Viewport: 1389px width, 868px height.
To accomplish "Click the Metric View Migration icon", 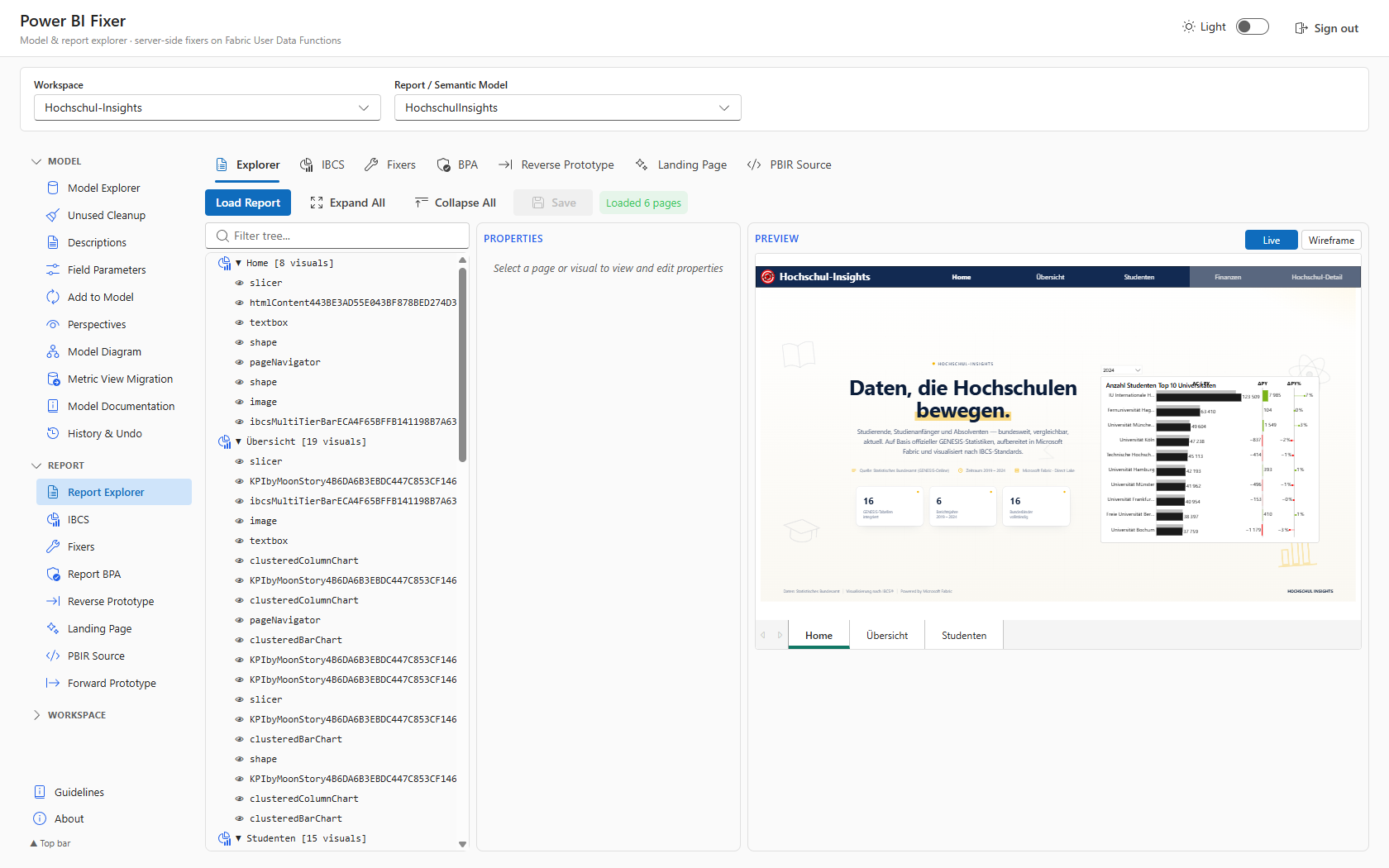I will (x=53, y=379).
